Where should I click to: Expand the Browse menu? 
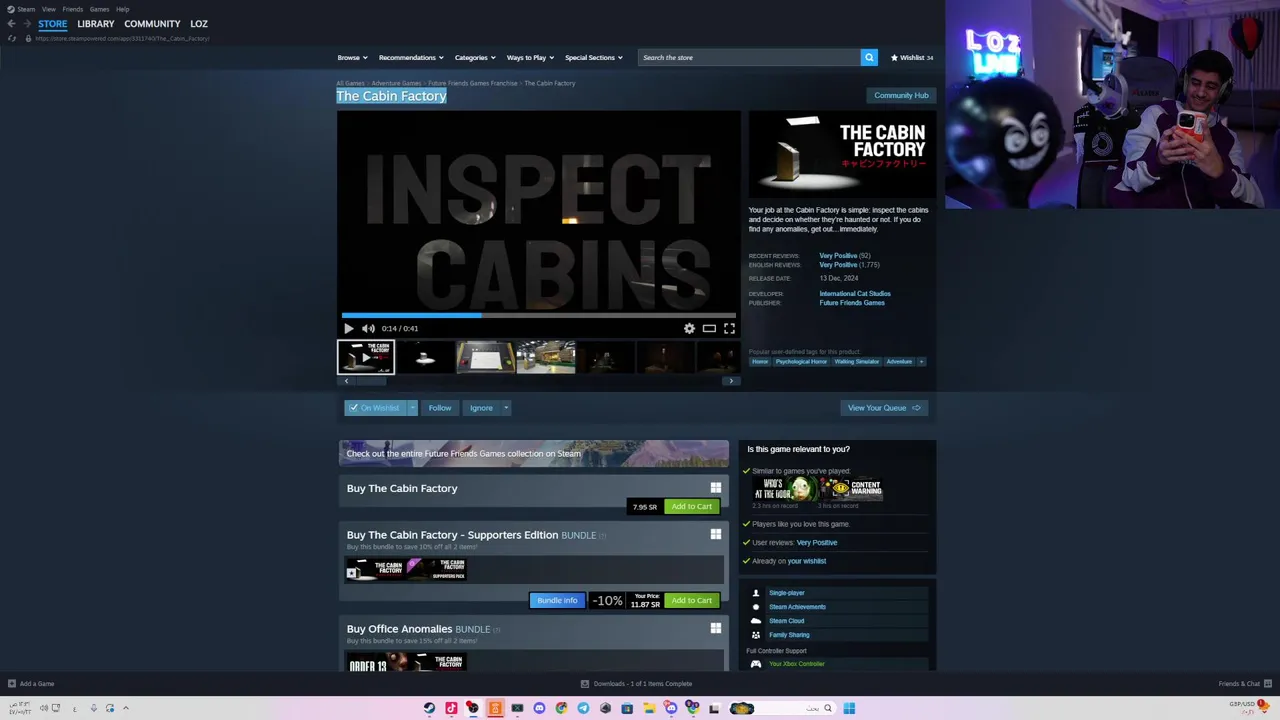coord(352,57)
